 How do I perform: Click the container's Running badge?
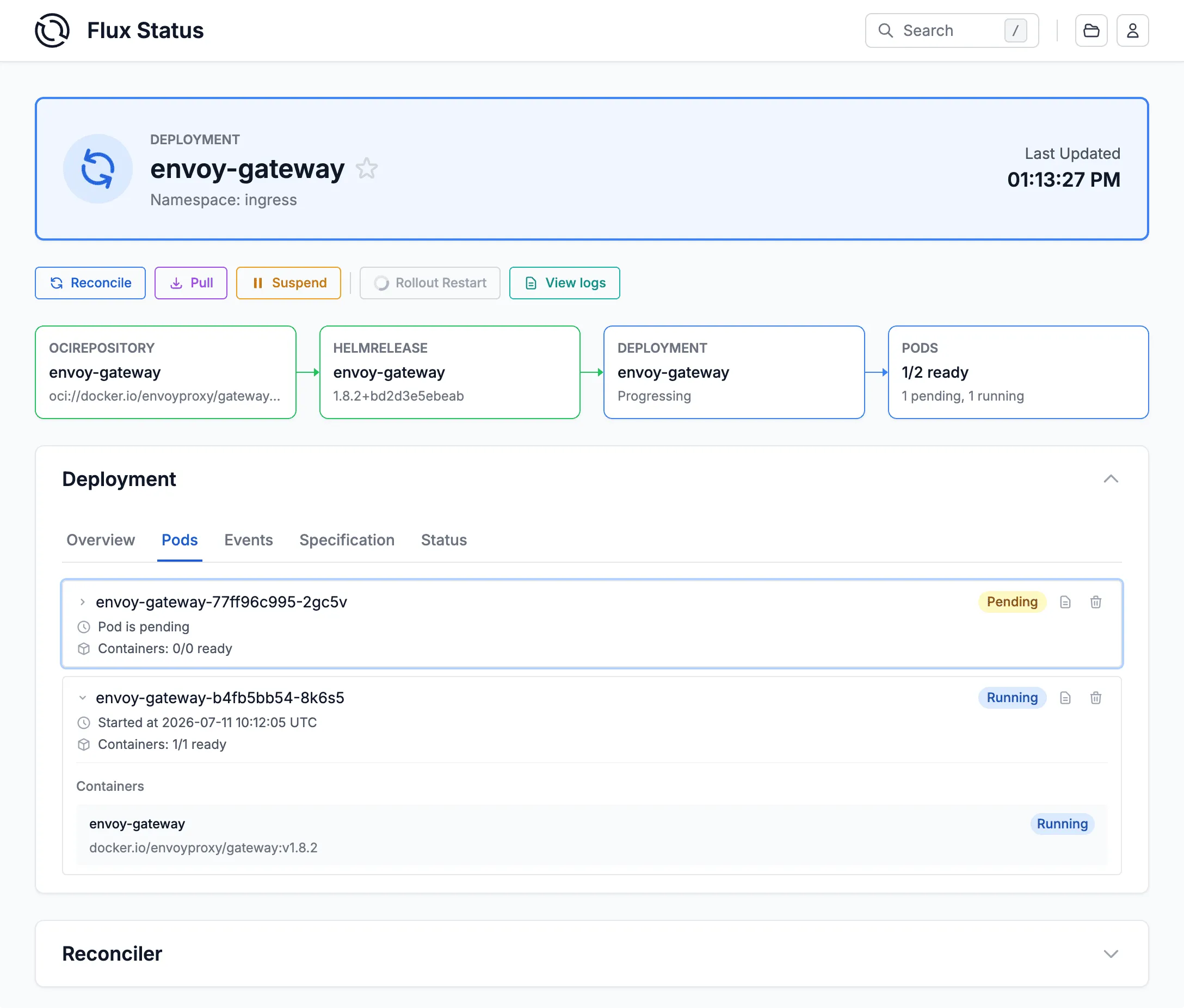click(x=1062, y=824)
